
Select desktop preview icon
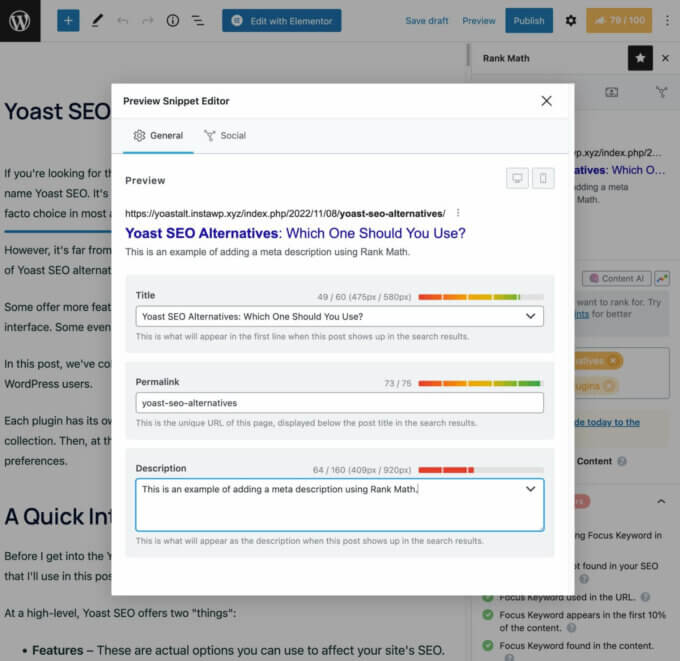pos(517,178)
